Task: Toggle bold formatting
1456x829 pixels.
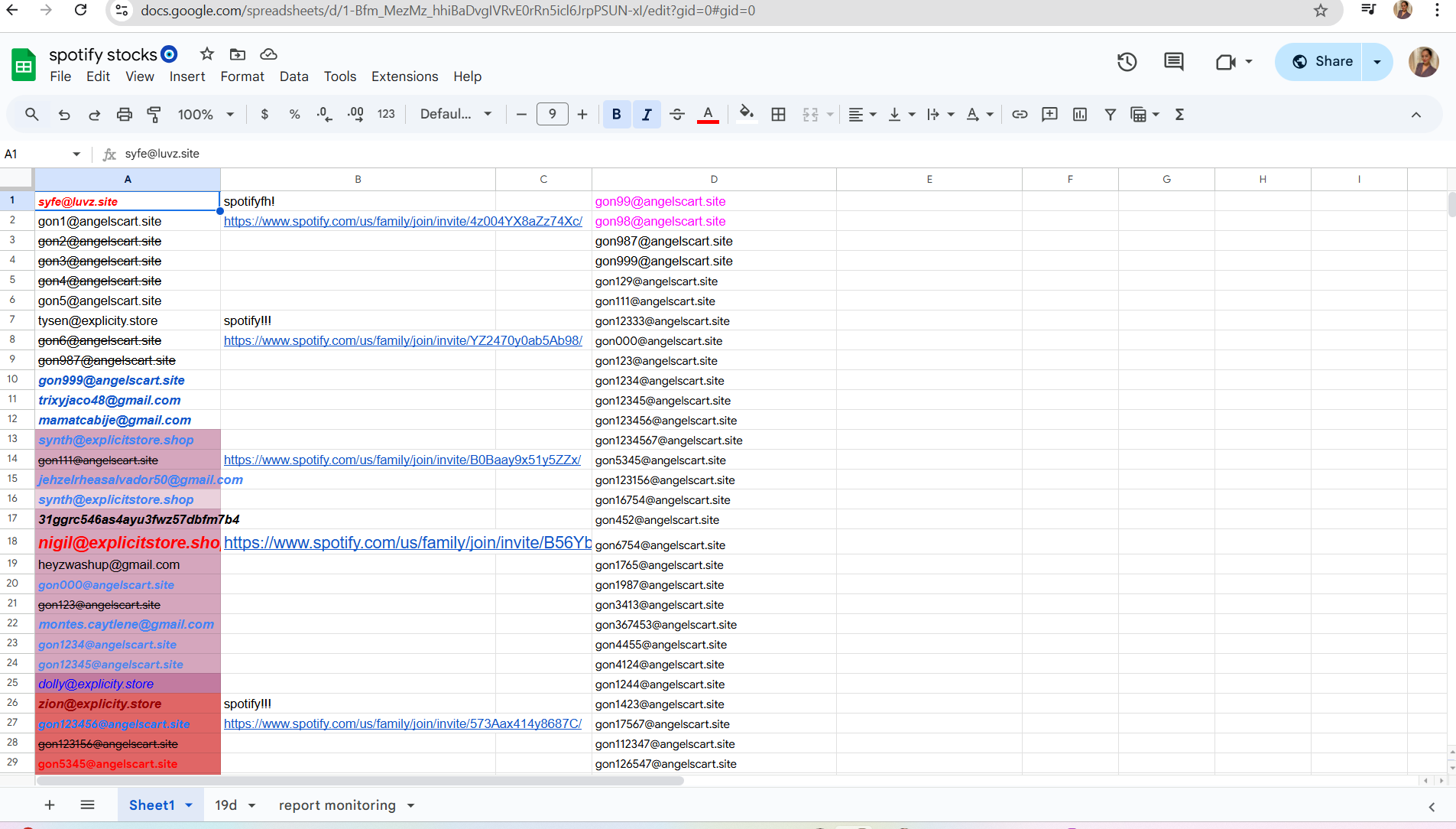Action: (x=617, y=115)
